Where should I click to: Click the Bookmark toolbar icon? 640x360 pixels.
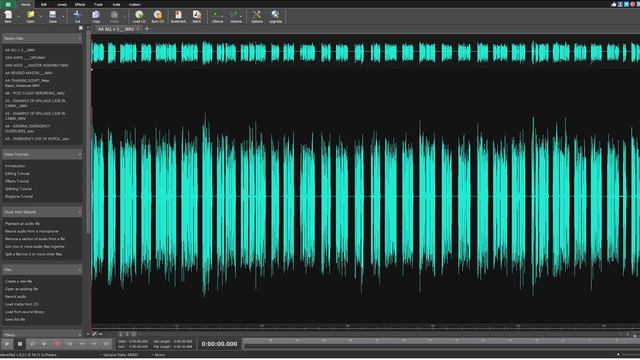pyautogui.click(x=178, y=16)
